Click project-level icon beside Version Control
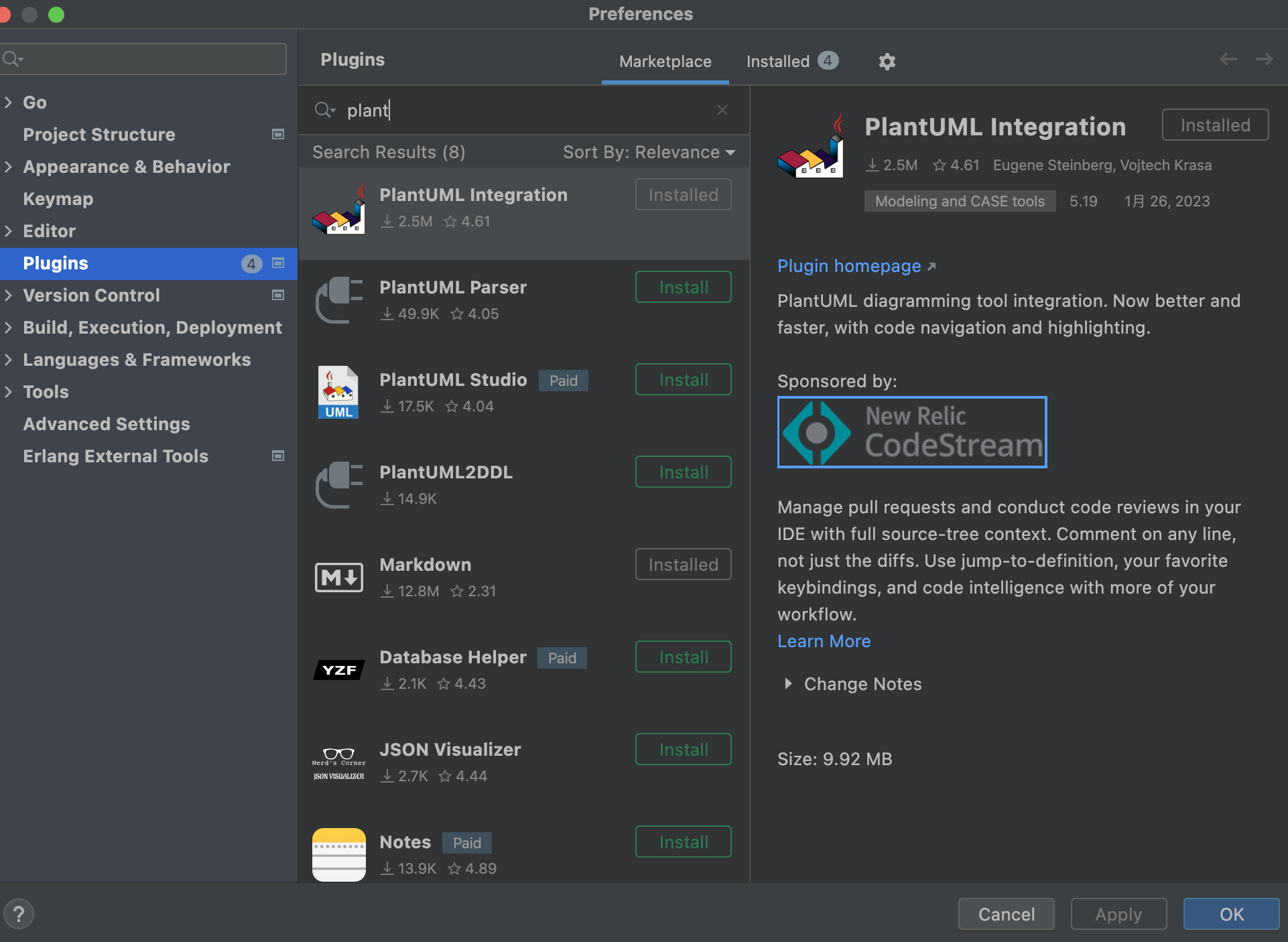Screen dimensions: 1288x942 coord(278,295)
